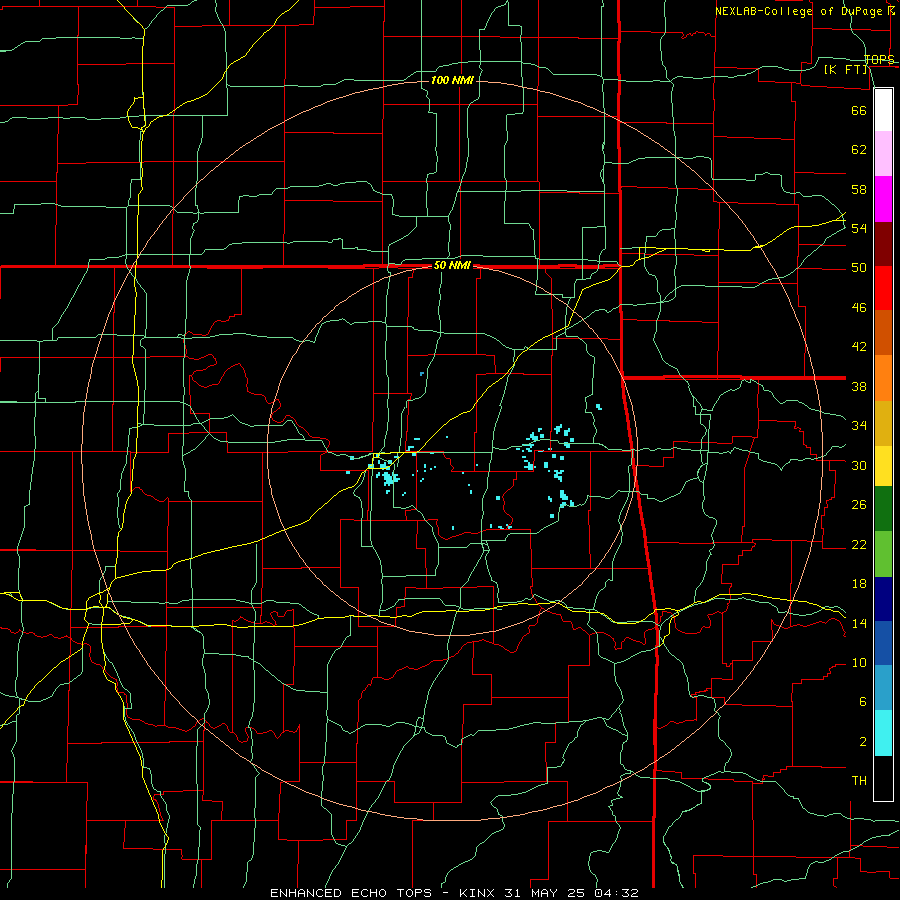The width and height of the screenshot is (900, 900).
Task: Pick the dark orange legend swatch
Action: click(883, 333)
